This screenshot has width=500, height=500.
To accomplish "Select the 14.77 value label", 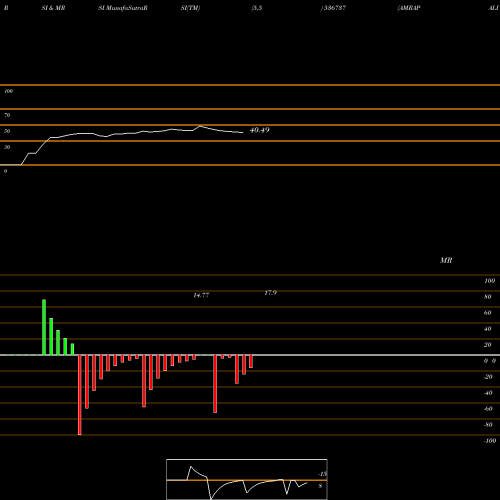I will (201, 295).
